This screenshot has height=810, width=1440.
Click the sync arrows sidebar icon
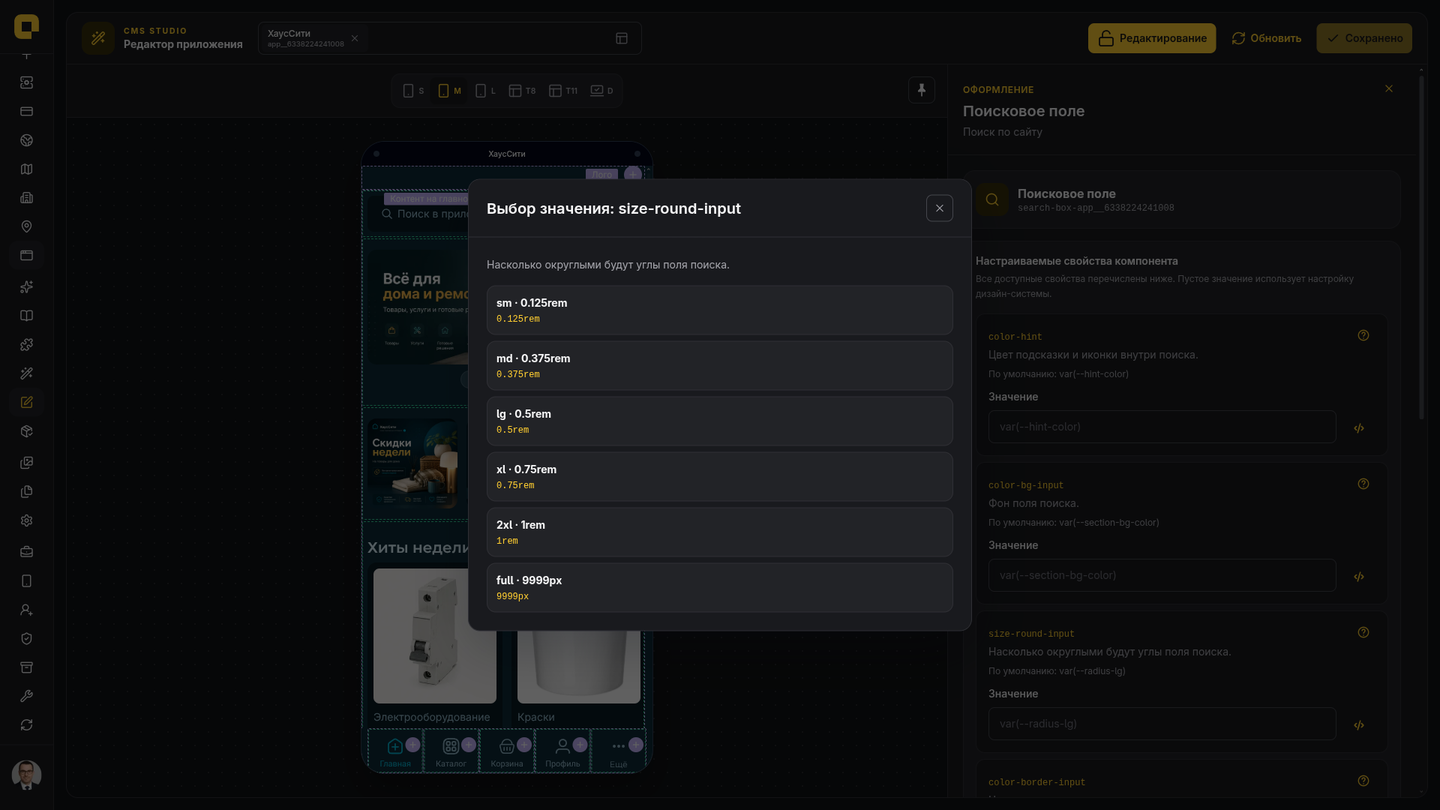pyautogui.click(x=27, y=725)
